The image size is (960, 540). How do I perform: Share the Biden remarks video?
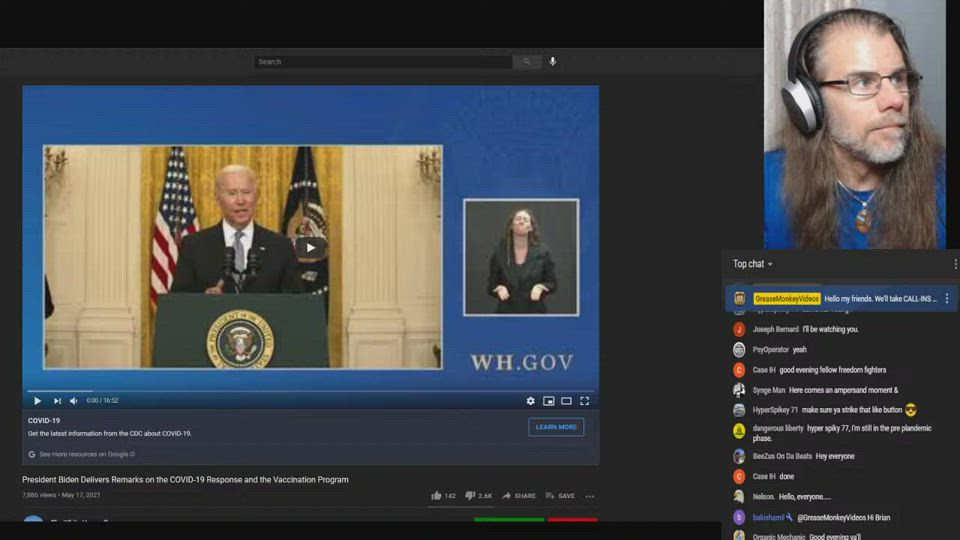[x=519, y=496]
